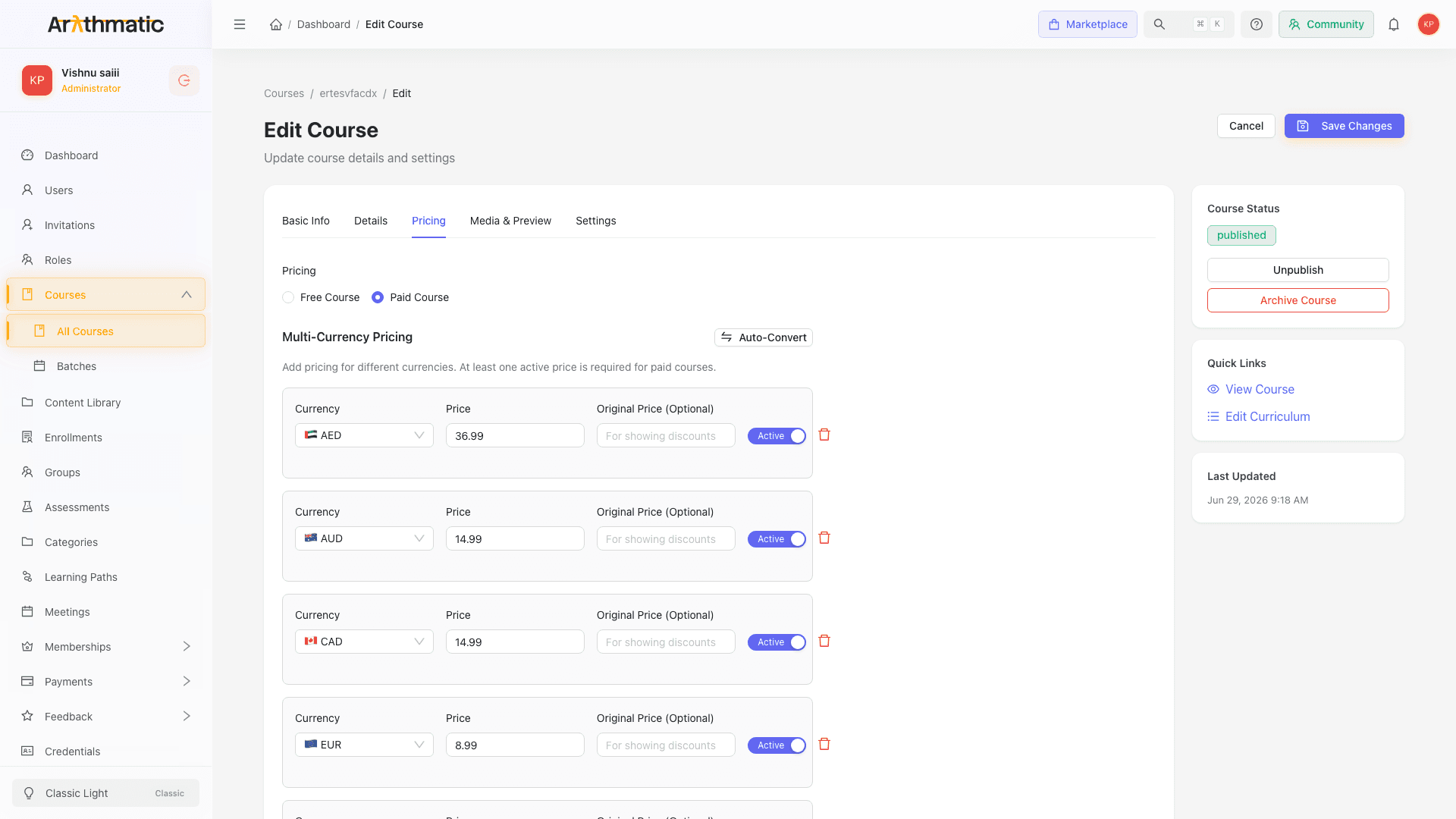Expand the Payments sidebar section
Image resolution: width=1456 pixels, height=819 pixels.
tap(187, 682)
